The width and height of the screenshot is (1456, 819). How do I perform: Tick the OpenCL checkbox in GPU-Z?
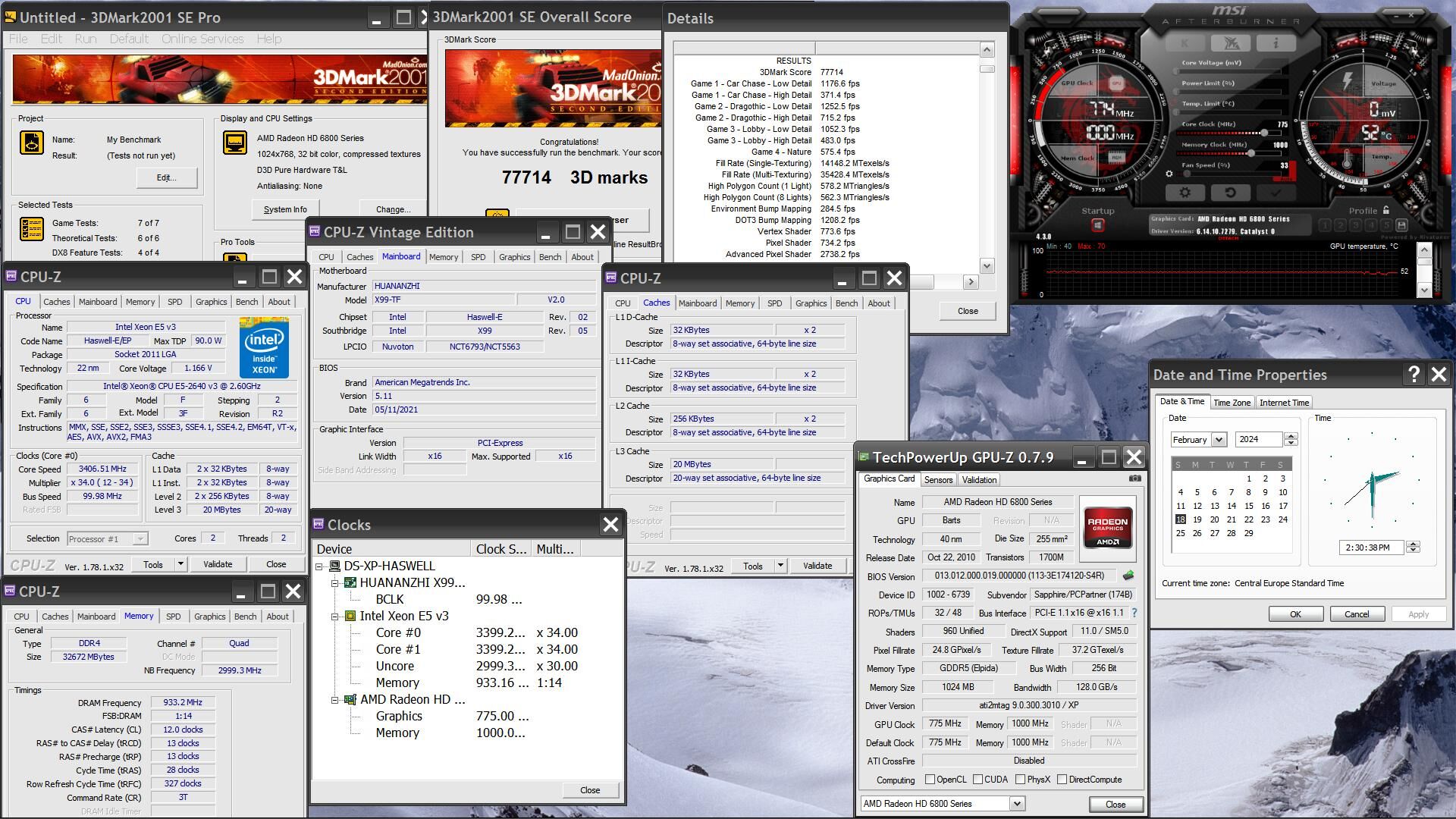click(x=930, y=780)
